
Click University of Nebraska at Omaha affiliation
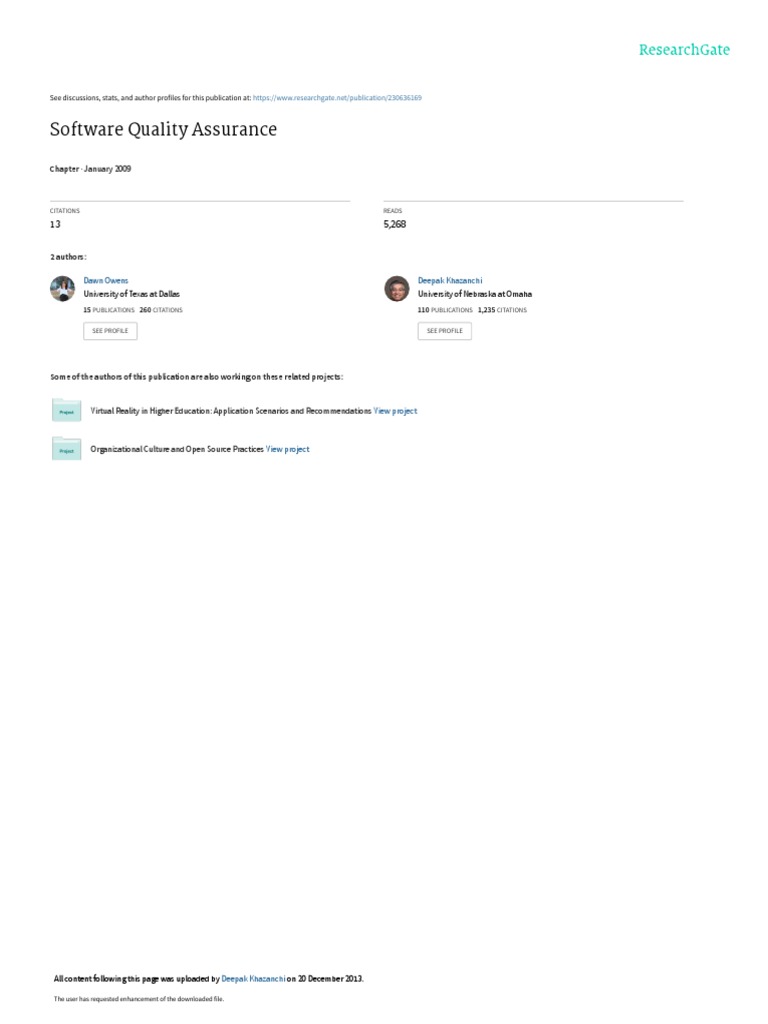[x=475, y=295]
